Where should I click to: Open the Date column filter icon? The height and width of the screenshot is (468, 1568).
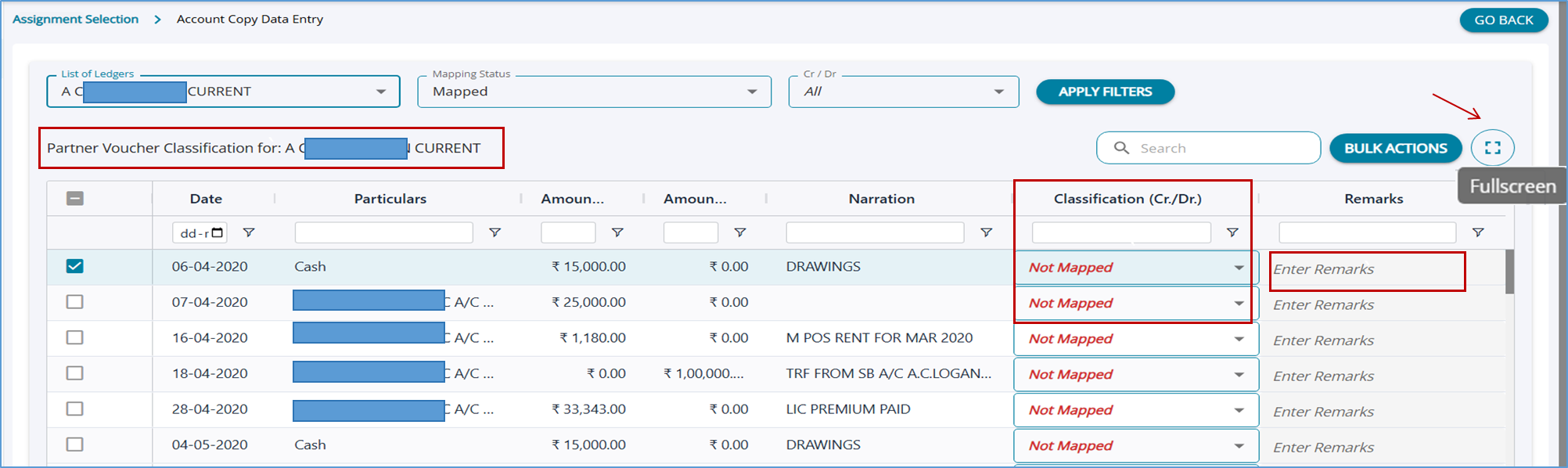pyautogui.click(x=249, y=232)
